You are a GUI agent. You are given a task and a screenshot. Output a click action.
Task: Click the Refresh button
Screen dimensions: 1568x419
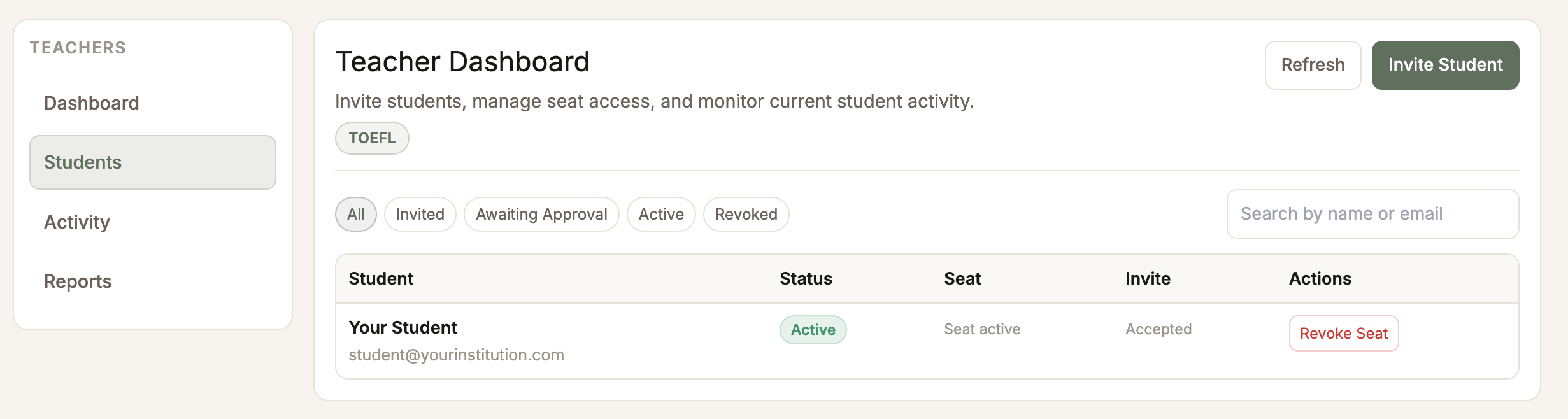(x=1313, y=65)
